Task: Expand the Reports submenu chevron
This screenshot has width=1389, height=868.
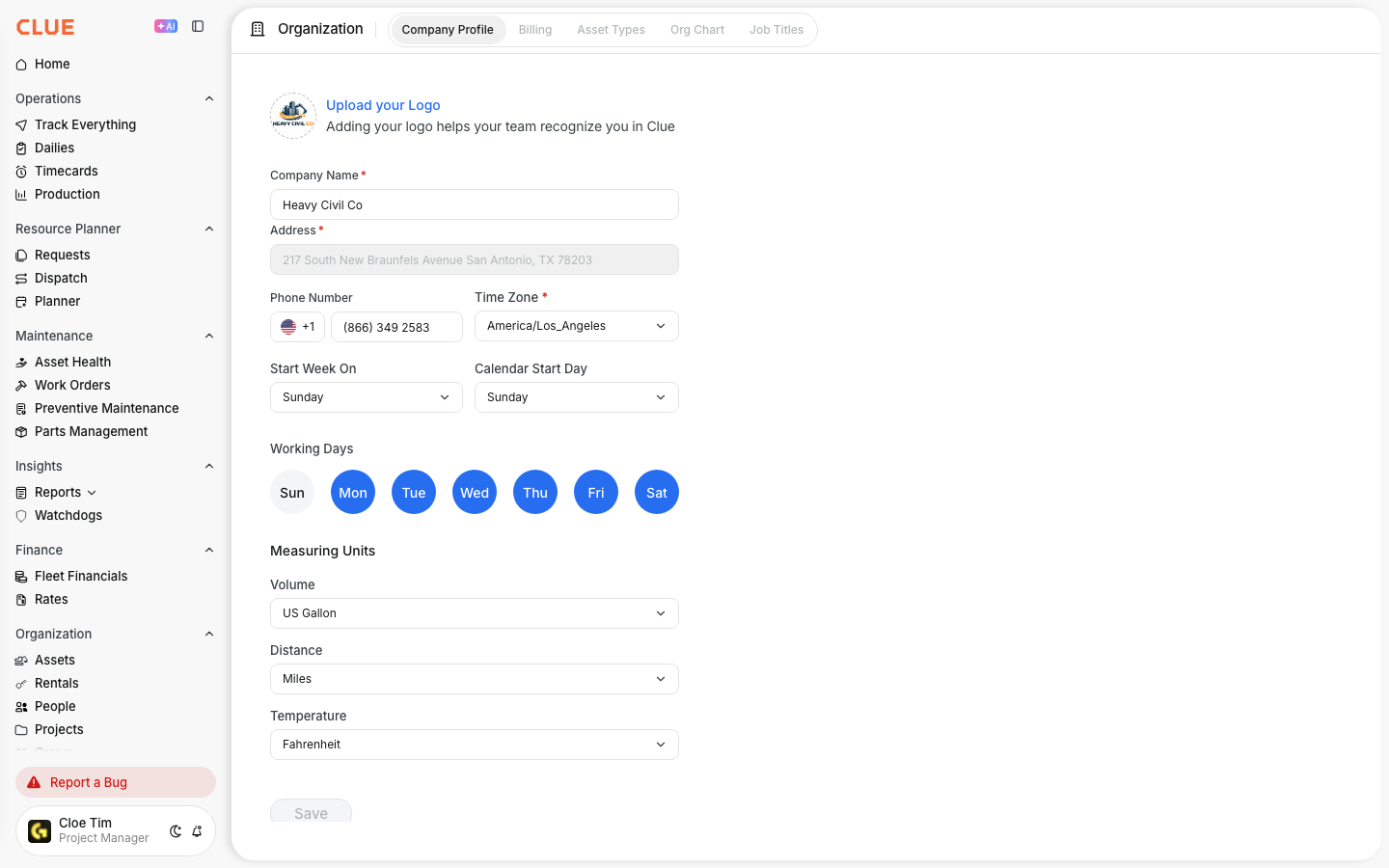Action: point(92,493)
